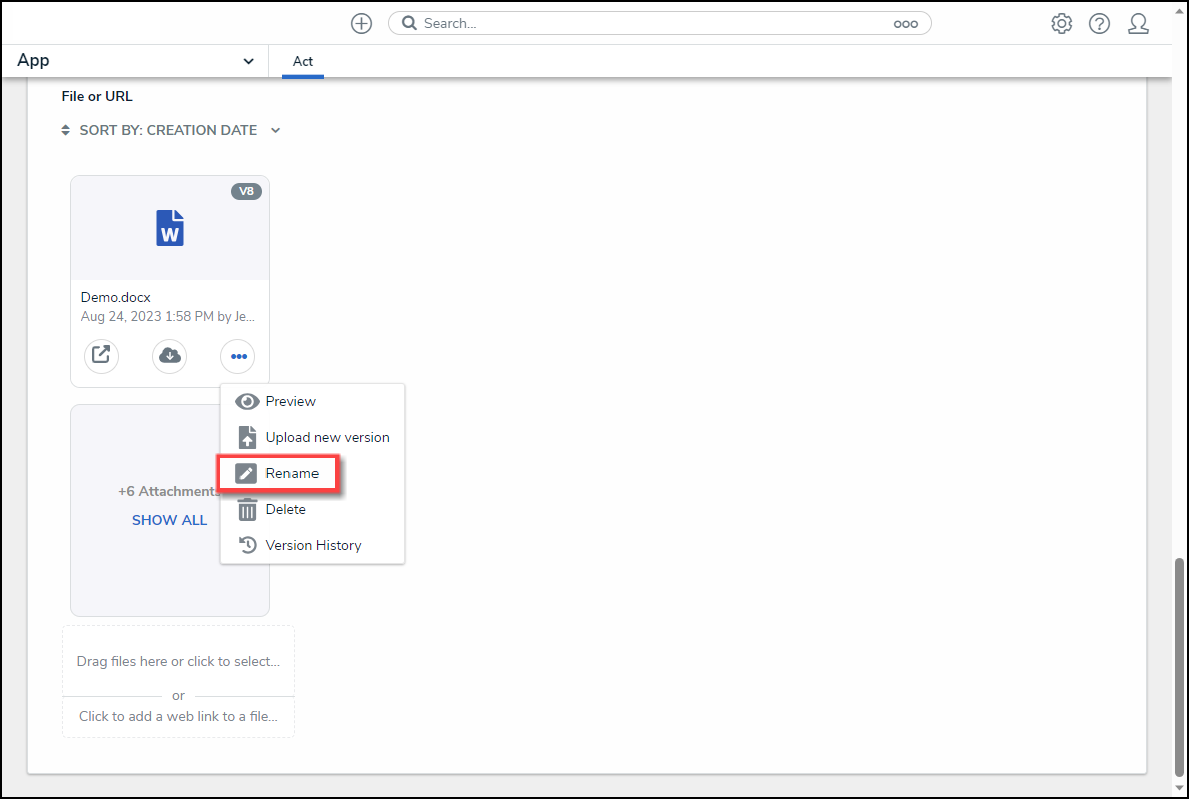Toggle the three-dot more options button

[x=238, y=356]
